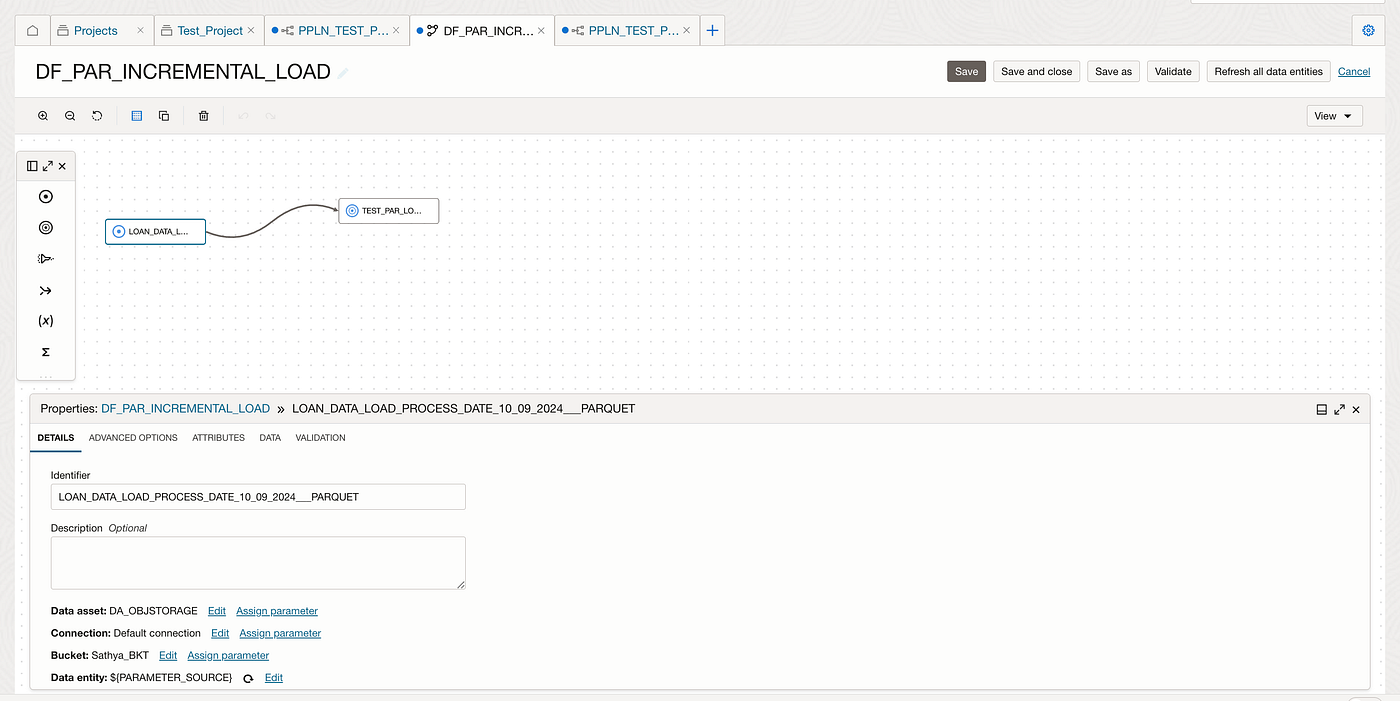Click Assign parameter next to Bucket

coord(227,655)
